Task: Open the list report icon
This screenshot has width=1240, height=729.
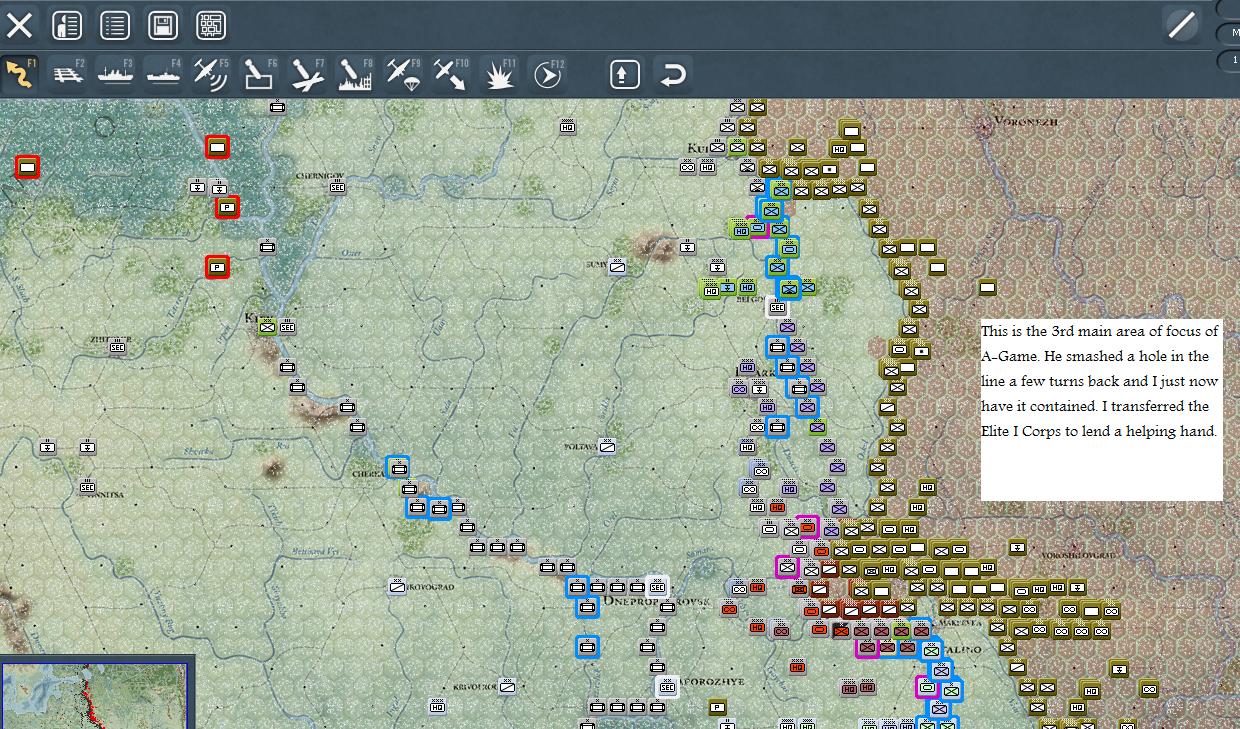Action: [115, 25]
